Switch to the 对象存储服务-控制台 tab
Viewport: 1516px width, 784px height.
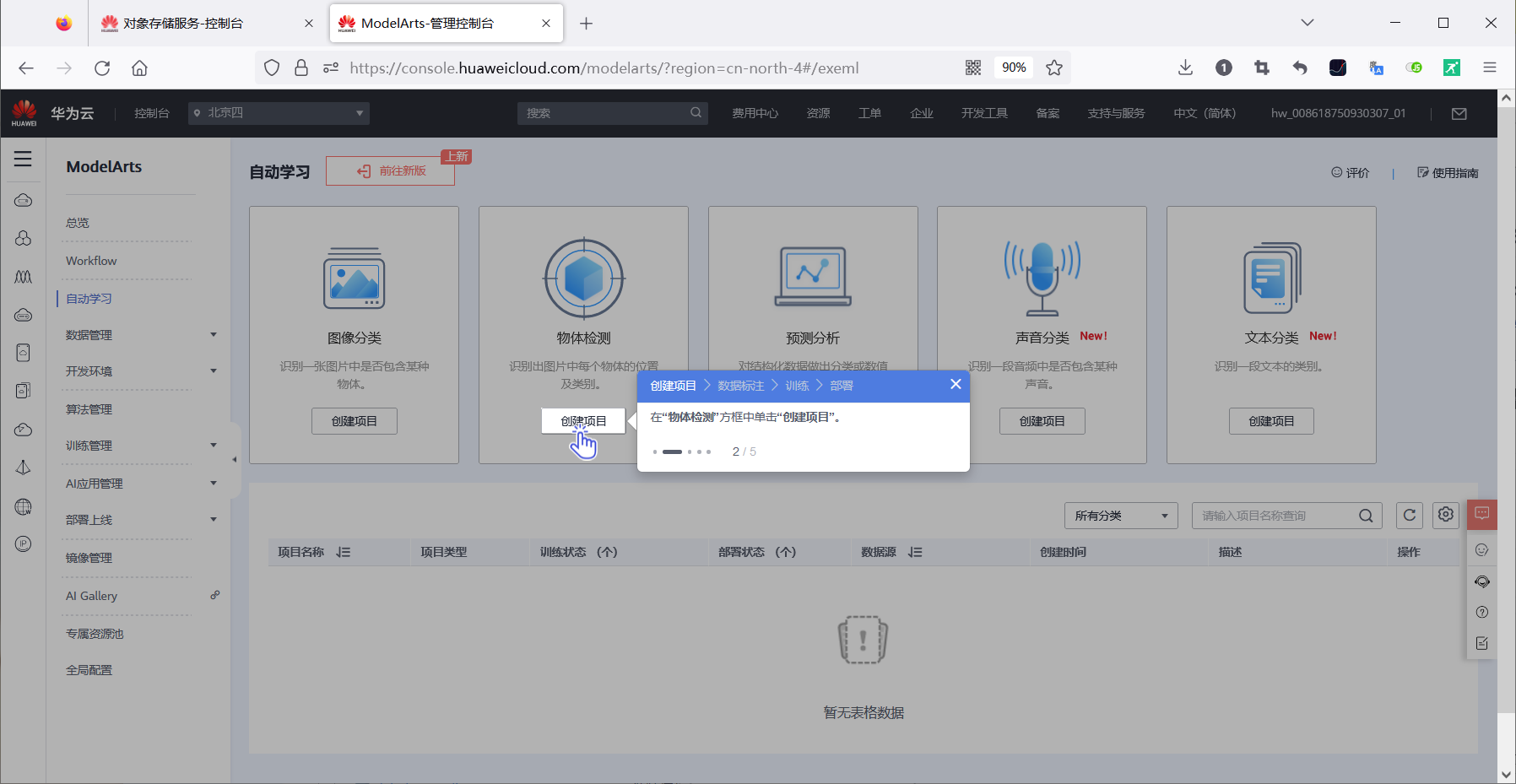[x=207, y=24]
